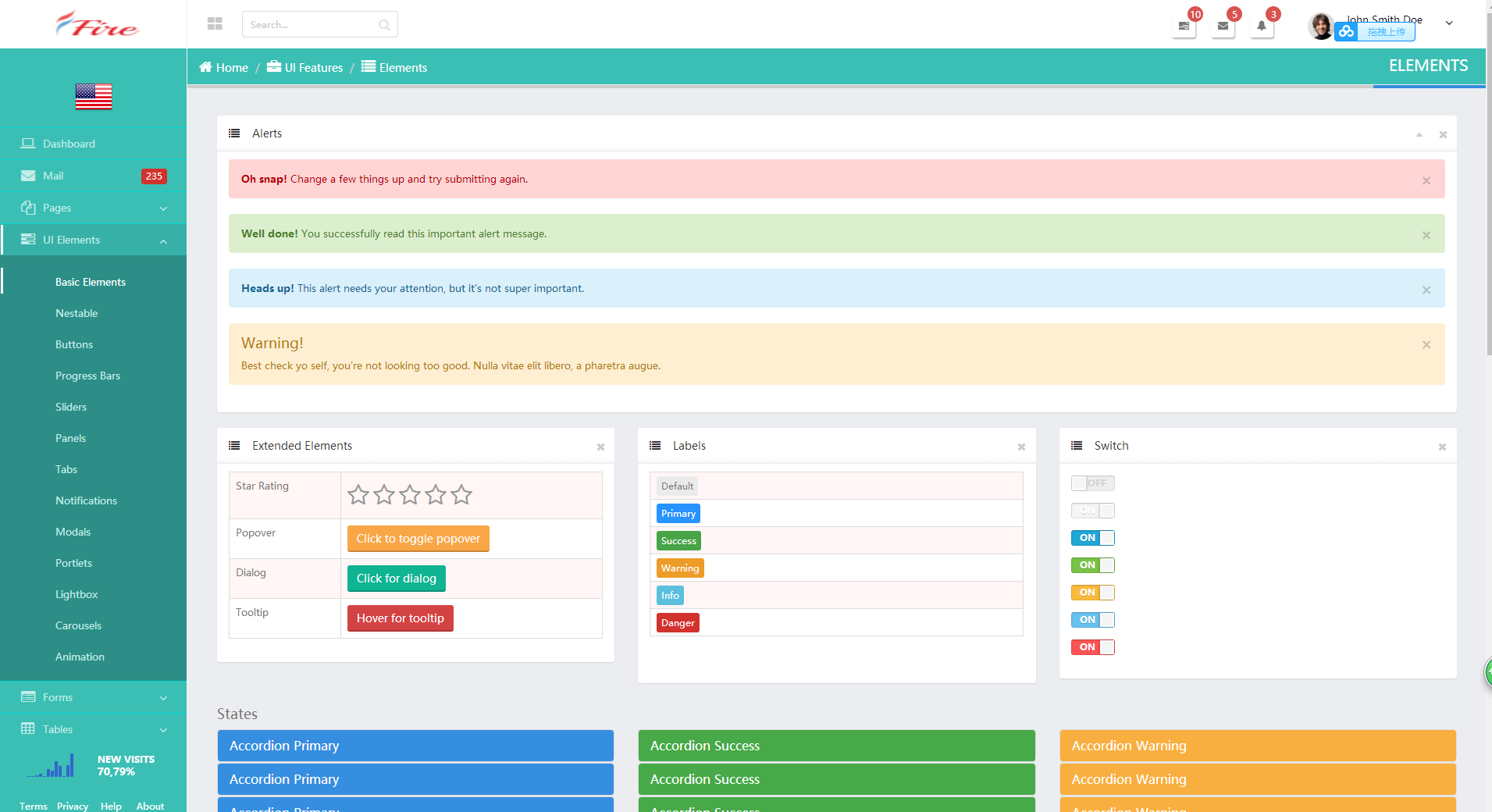Open the user menu chevron

(x=1449, y=23)
